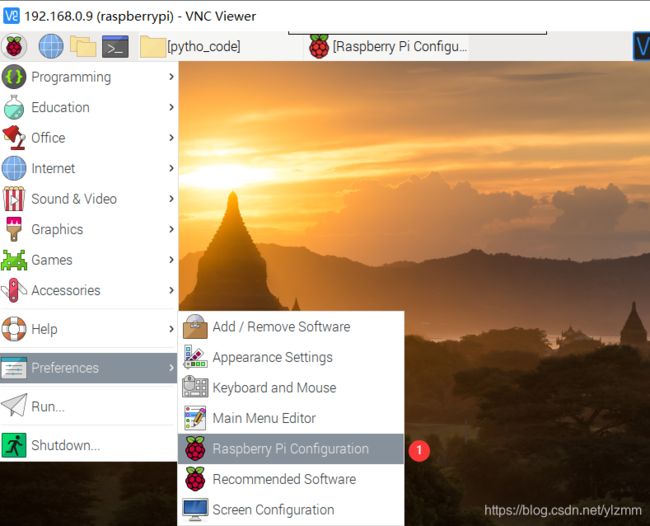Image resolution: width=650 pixels, height=526 pixels.
Task: Expand the Sound & Video submenu arrow
Action: [x=171, y=199]
